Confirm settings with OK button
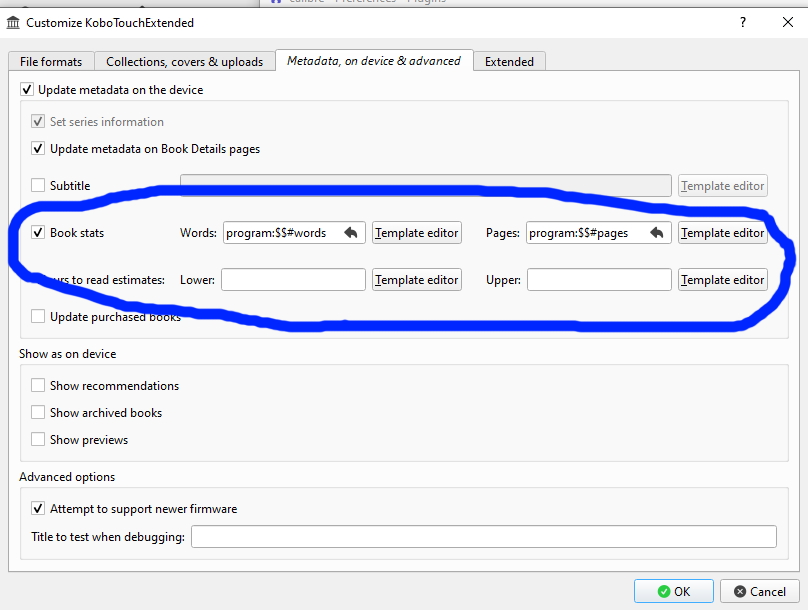 click(674, 591)
